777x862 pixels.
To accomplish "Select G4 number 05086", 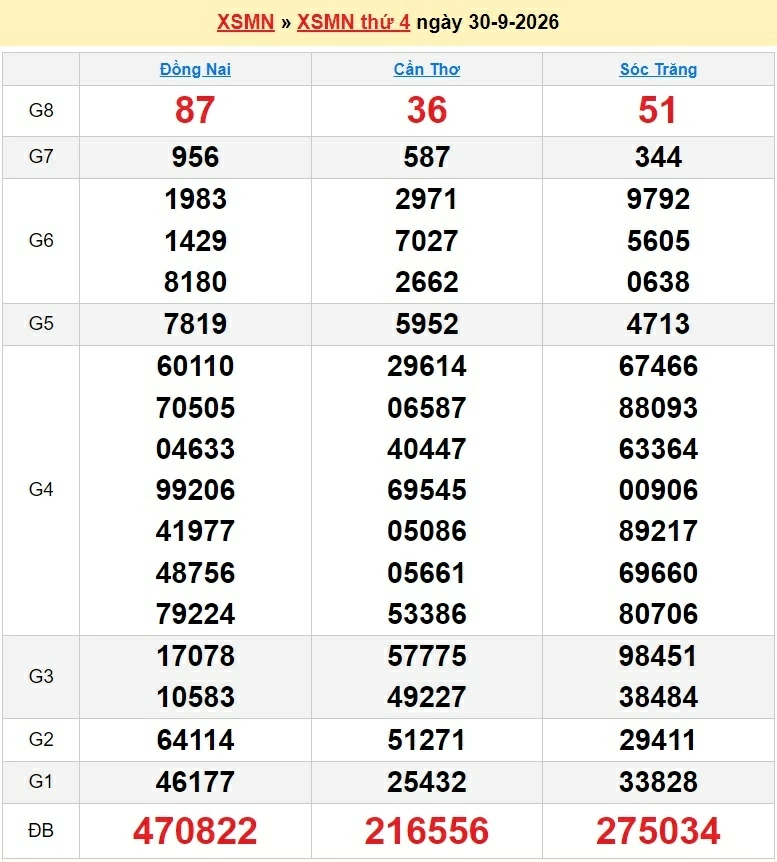I will 427,531.
